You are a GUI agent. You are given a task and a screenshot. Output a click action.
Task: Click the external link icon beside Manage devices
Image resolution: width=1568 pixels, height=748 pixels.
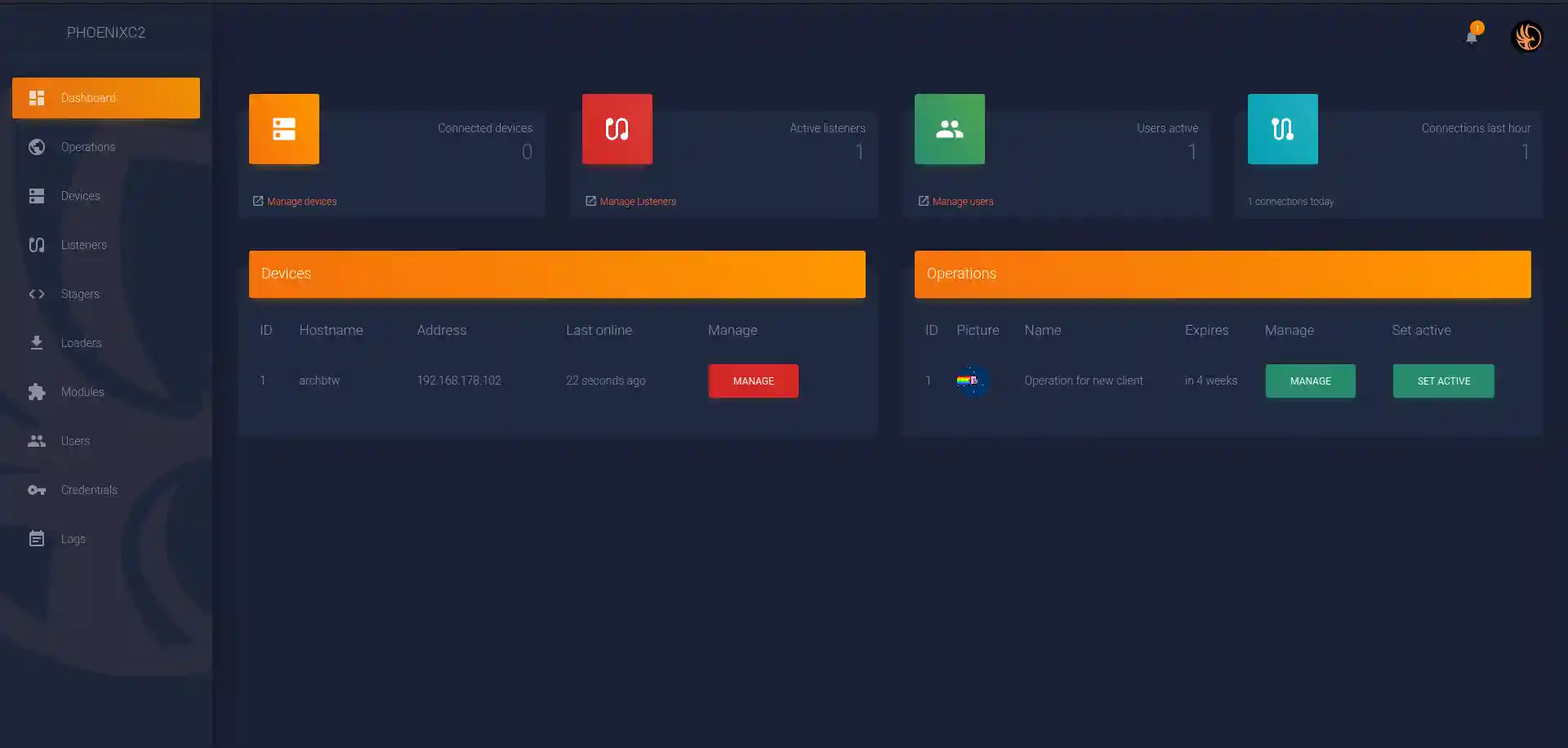coord(258,201)
